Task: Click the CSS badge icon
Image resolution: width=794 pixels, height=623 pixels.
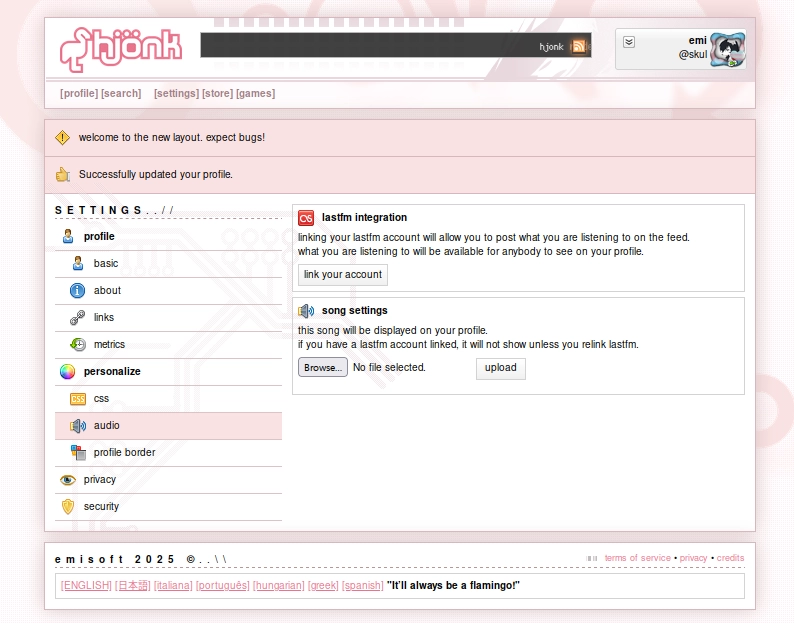Action: click(77, 399)
